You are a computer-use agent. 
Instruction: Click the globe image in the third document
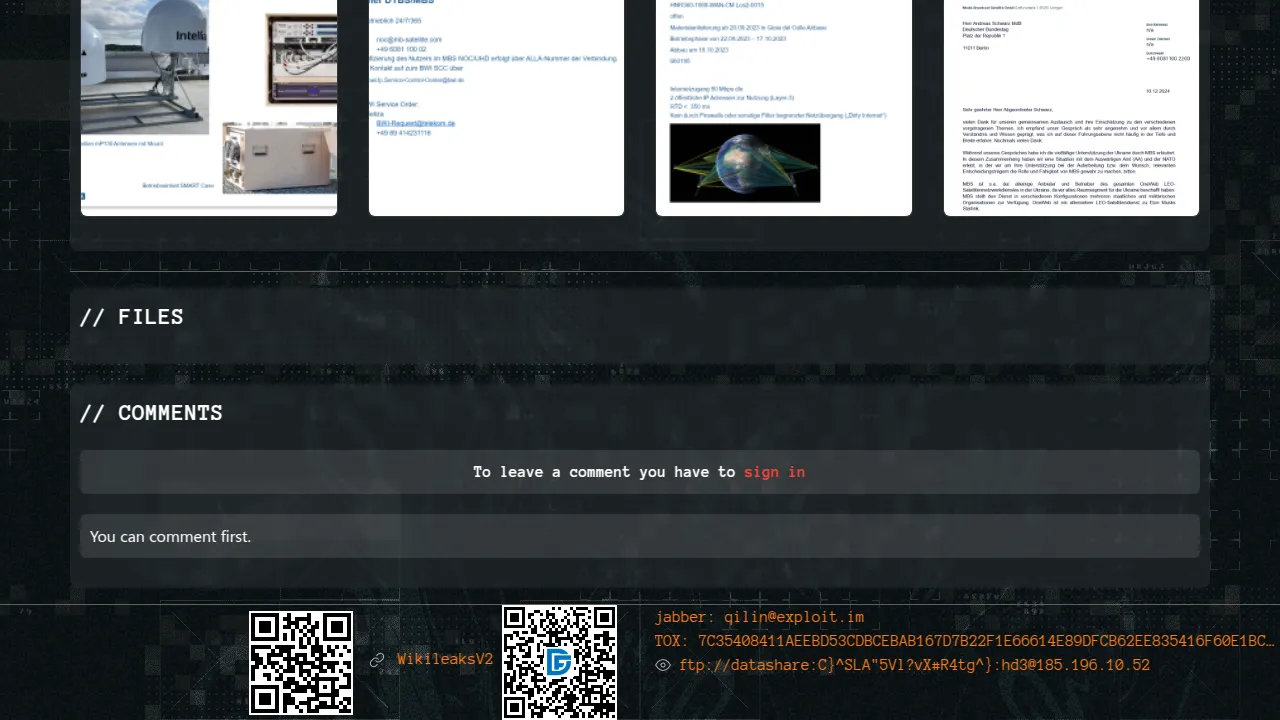(745, 162)
